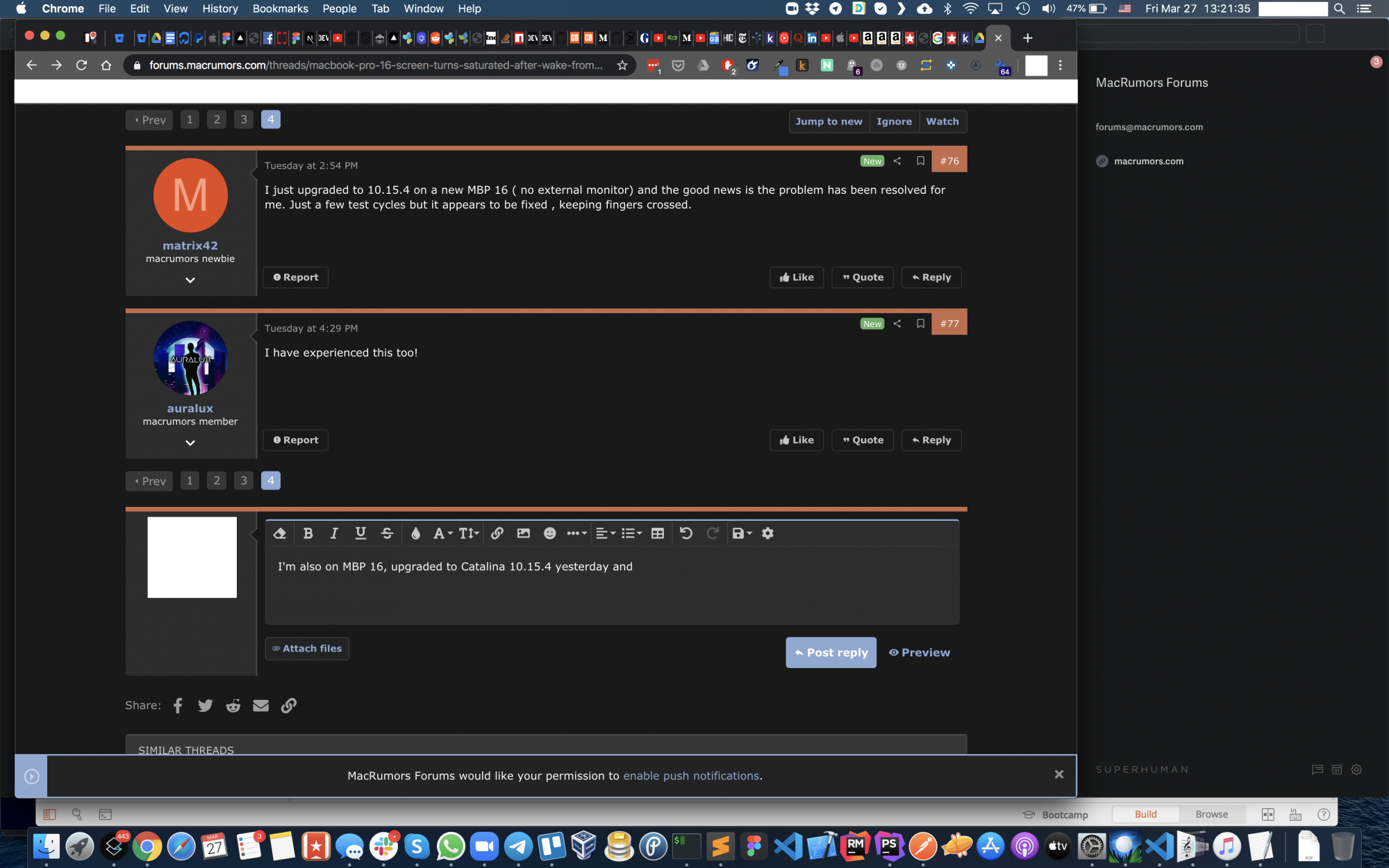Image resolution: width=1389 pixels, height=868 pixels.
Task: Go to page 2 in bottom pagination
Action: click(x=217, y=481)
